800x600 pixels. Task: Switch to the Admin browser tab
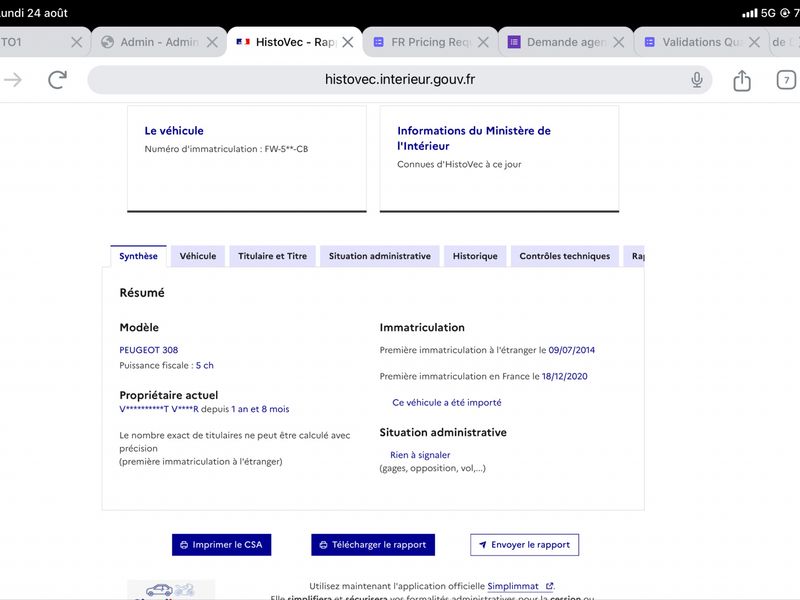[x=159, y=42]
